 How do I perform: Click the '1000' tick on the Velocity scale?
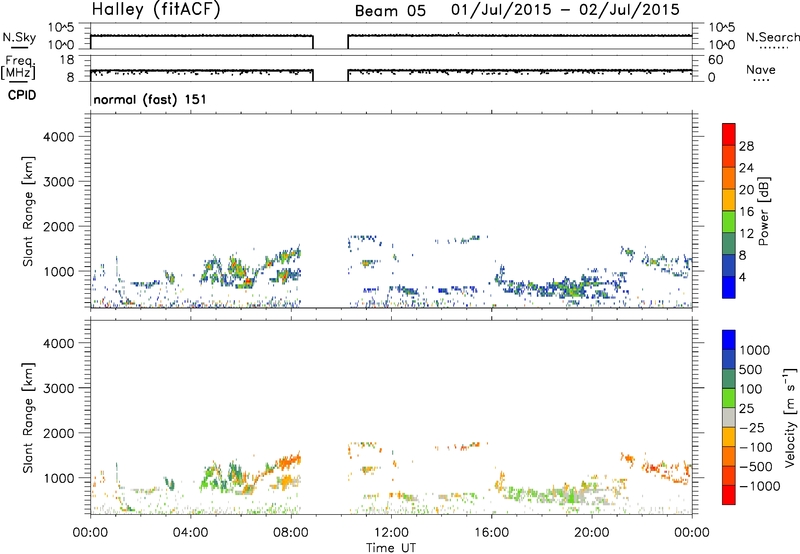click(x=755, y=350)
